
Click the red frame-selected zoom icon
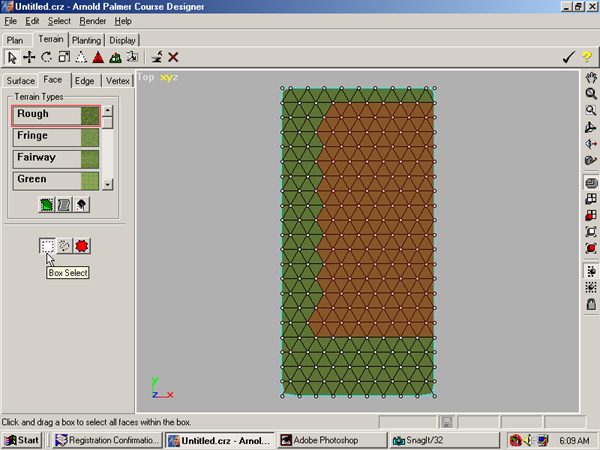(591, 248)
